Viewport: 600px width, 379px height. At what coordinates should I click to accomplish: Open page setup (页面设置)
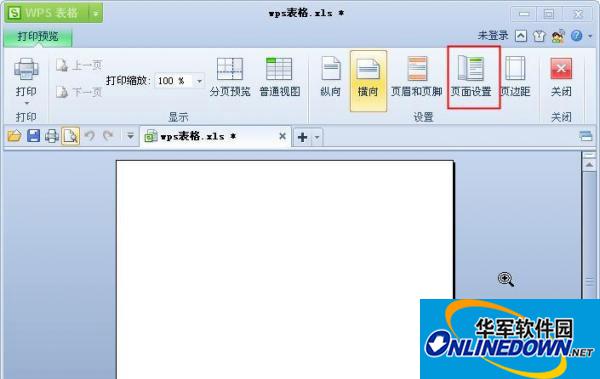tap(471, 77)
